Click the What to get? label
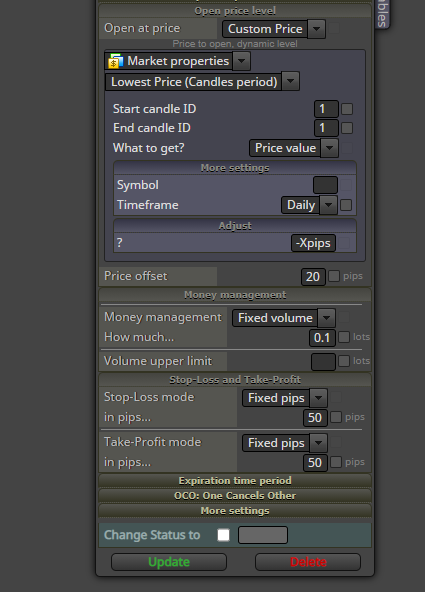 149,148
